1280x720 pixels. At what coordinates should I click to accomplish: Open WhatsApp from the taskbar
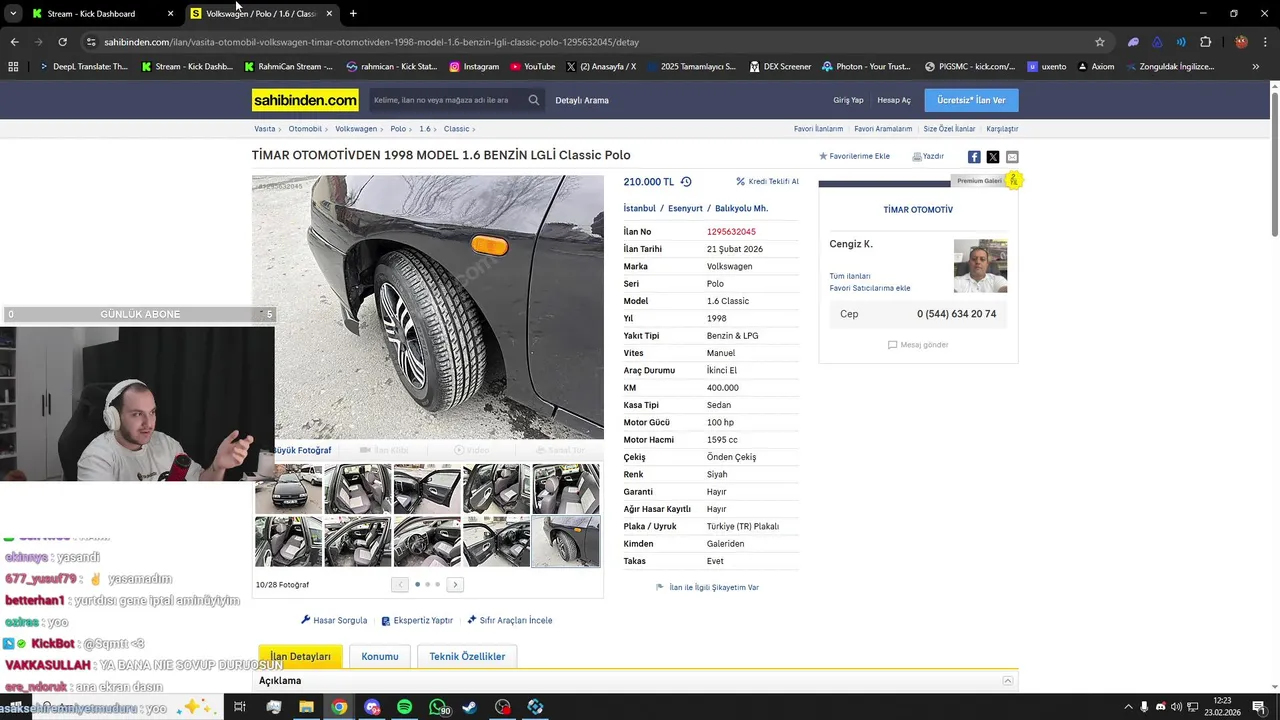click(438, 707)
